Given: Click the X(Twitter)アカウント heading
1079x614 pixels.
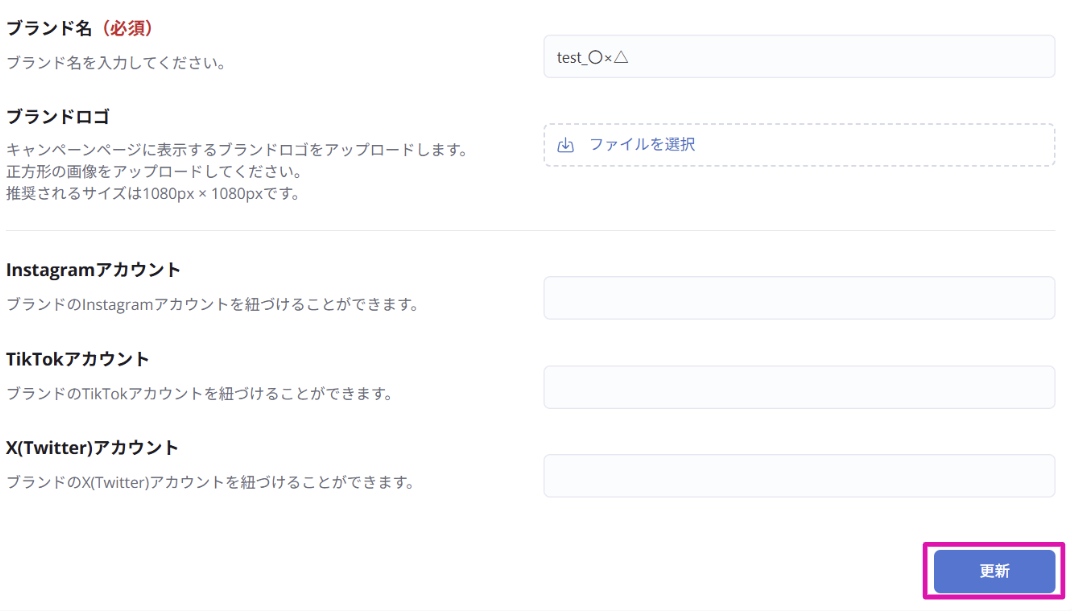Looking at the screenshot, I should (x=92, y=448).
